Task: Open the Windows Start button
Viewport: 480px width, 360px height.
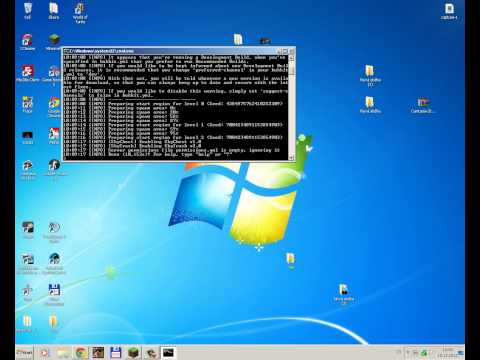Action: [x=24, y=352]
